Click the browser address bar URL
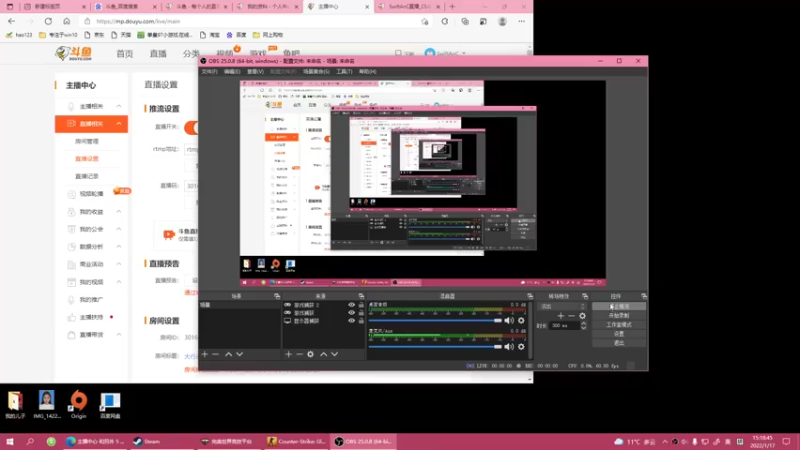 (x=138, y=21)
